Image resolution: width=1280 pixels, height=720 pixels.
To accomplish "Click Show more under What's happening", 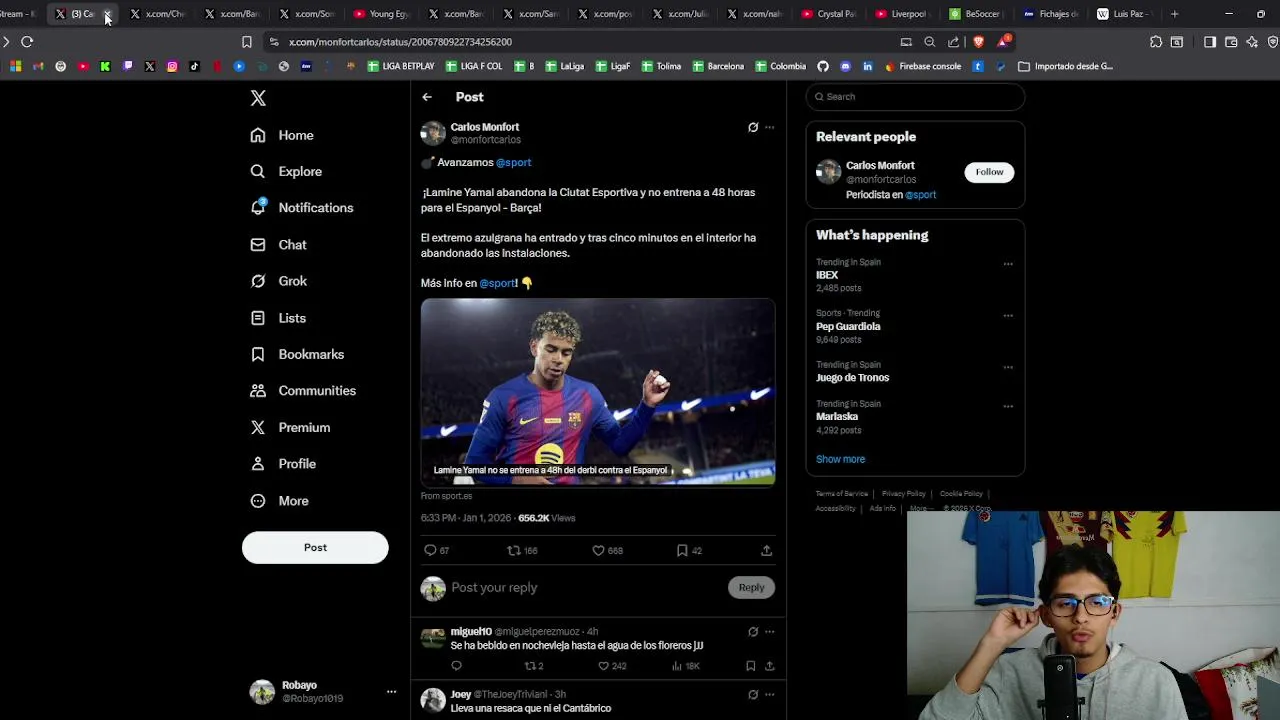I will tap(840, 459).
